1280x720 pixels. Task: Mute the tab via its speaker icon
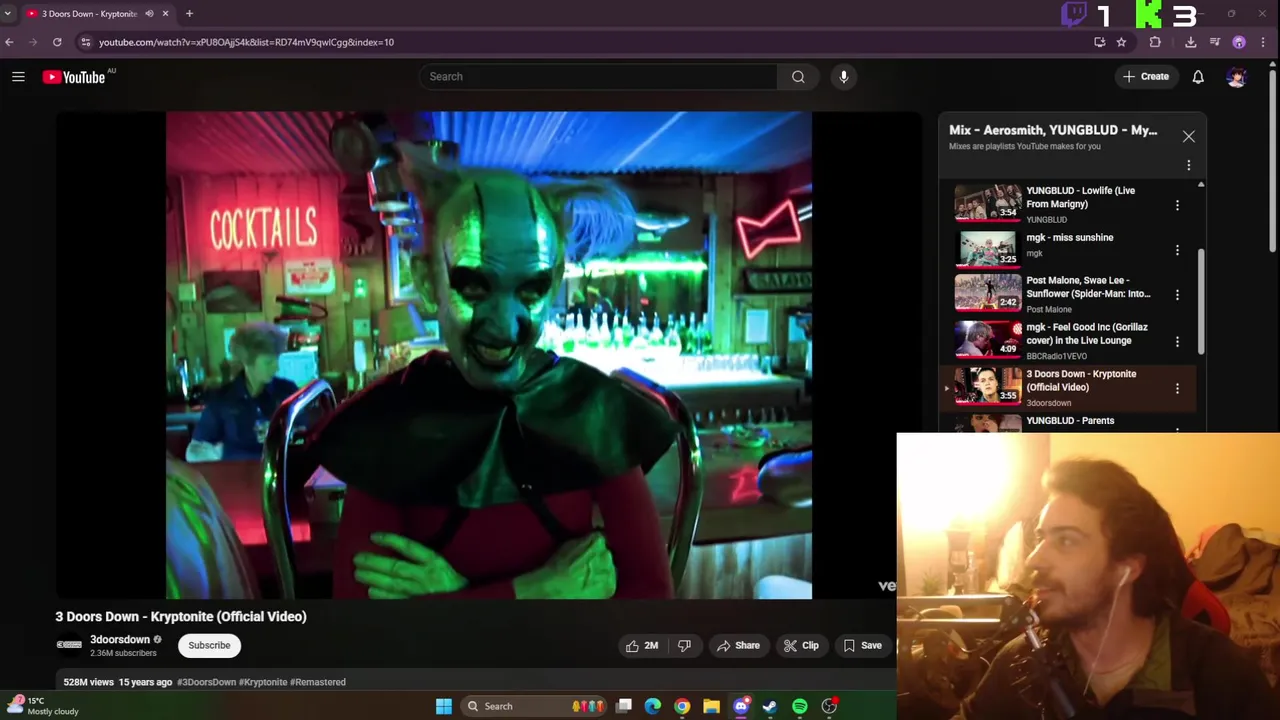149,14
